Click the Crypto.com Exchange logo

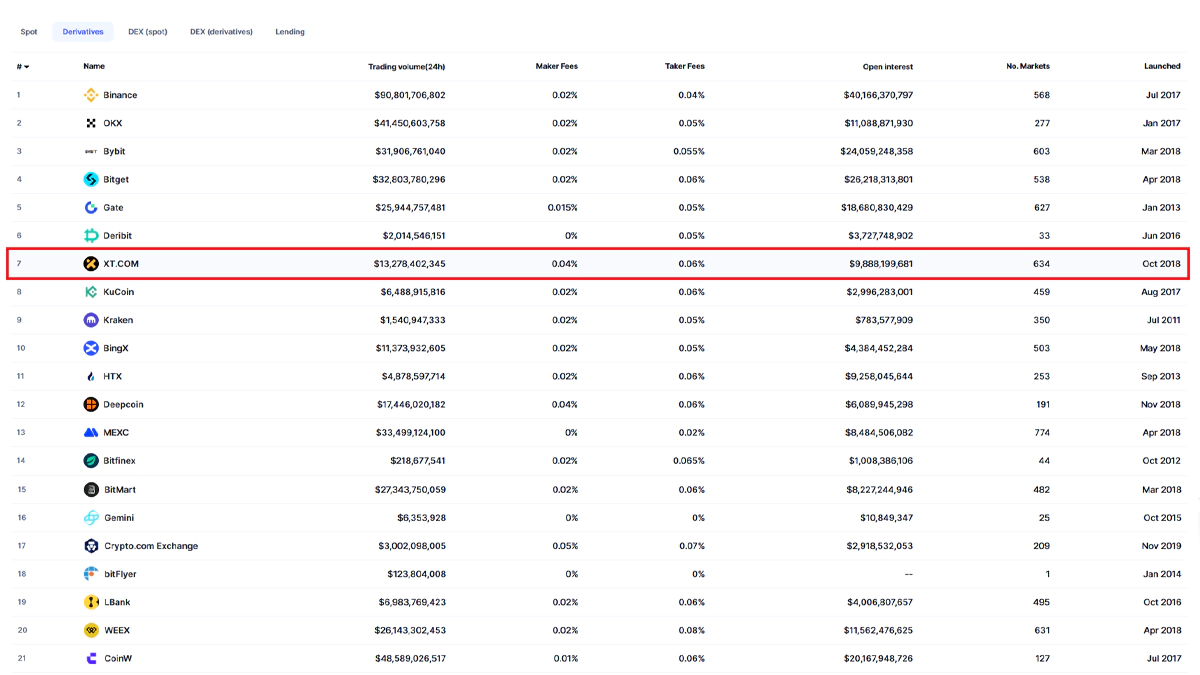point(91,546)
